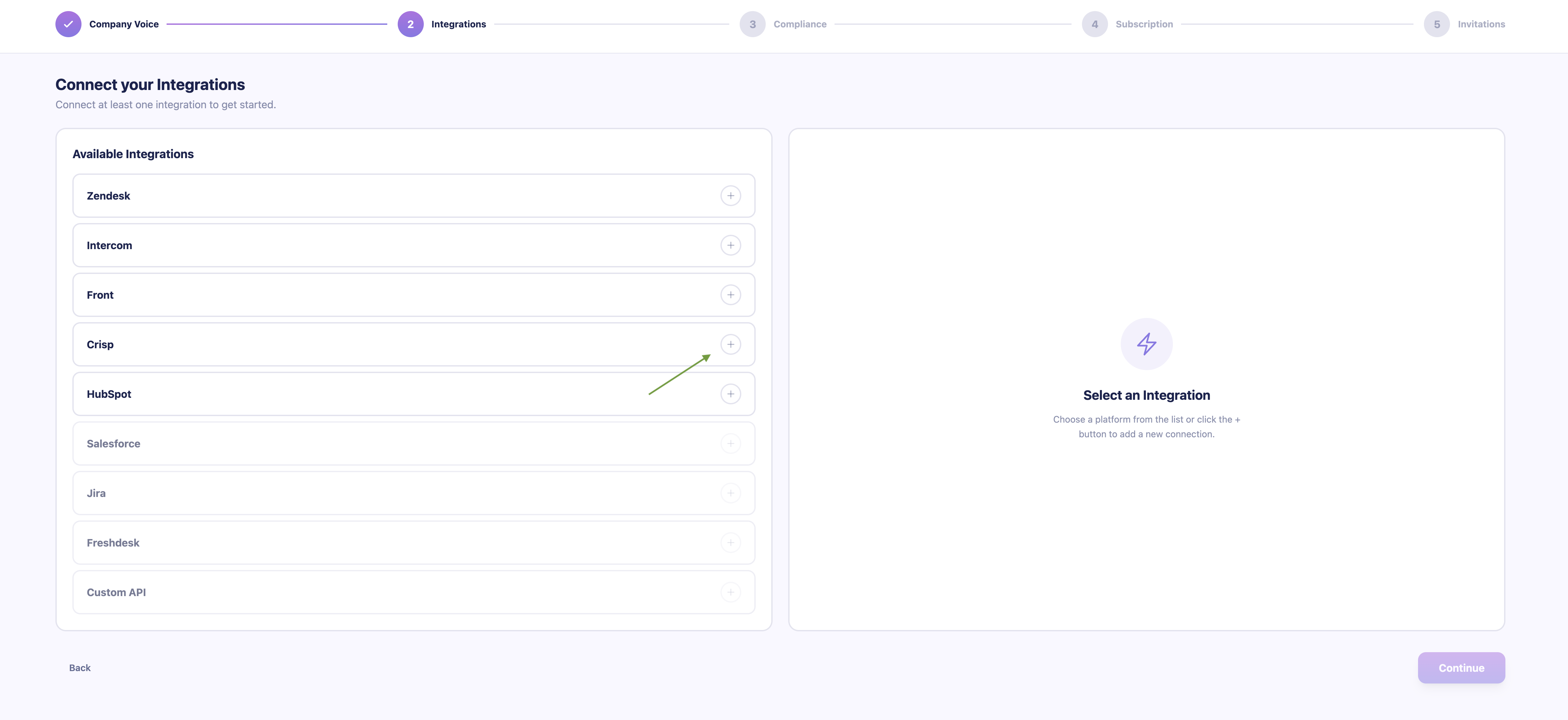Add the Freshdesk integration plus icon
This screenshot has height=720, width=1568.
click(x=731, y=543)
